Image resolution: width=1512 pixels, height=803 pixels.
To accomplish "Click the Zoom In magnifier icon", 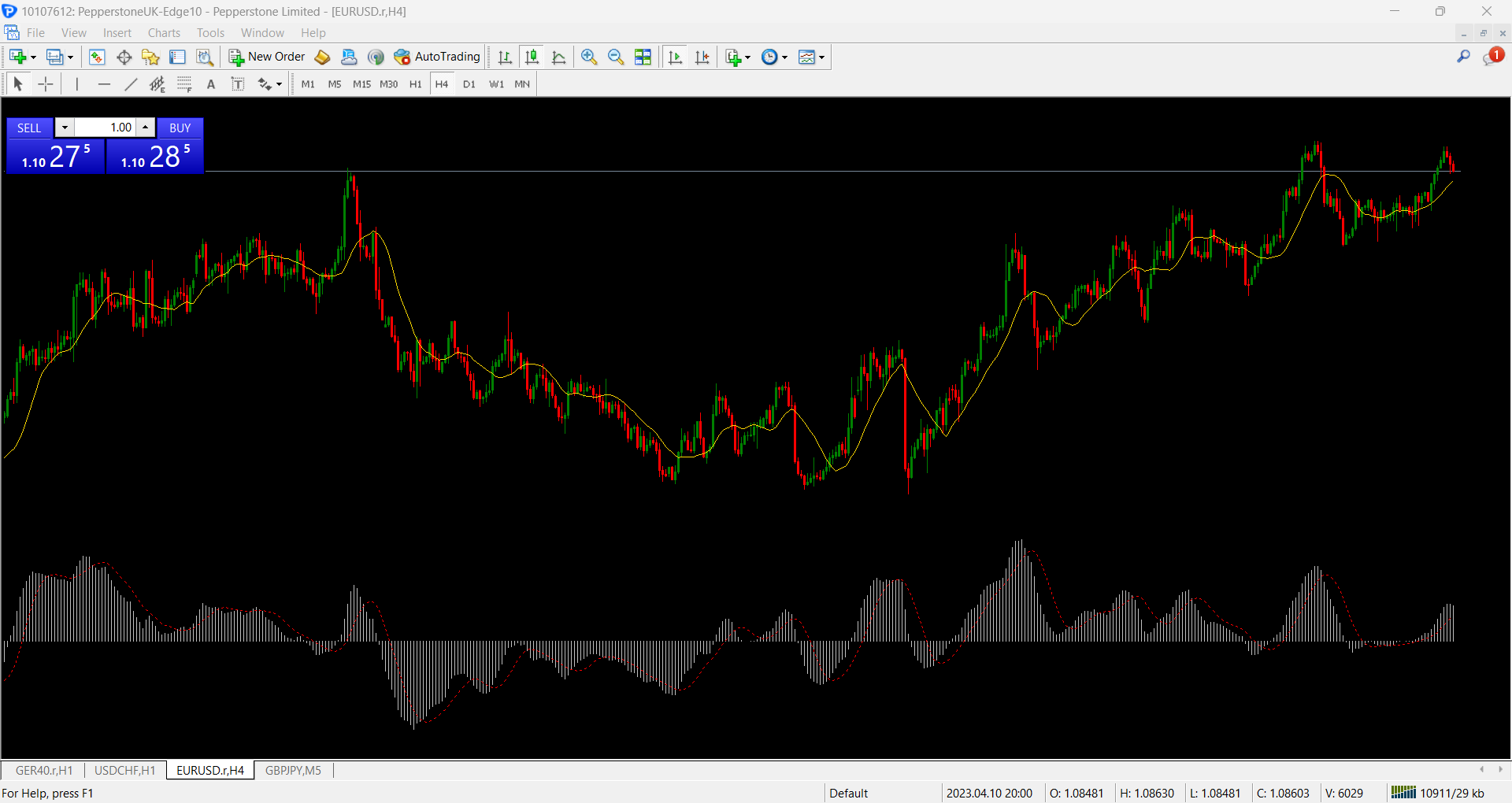I will [x=589, y=57].
